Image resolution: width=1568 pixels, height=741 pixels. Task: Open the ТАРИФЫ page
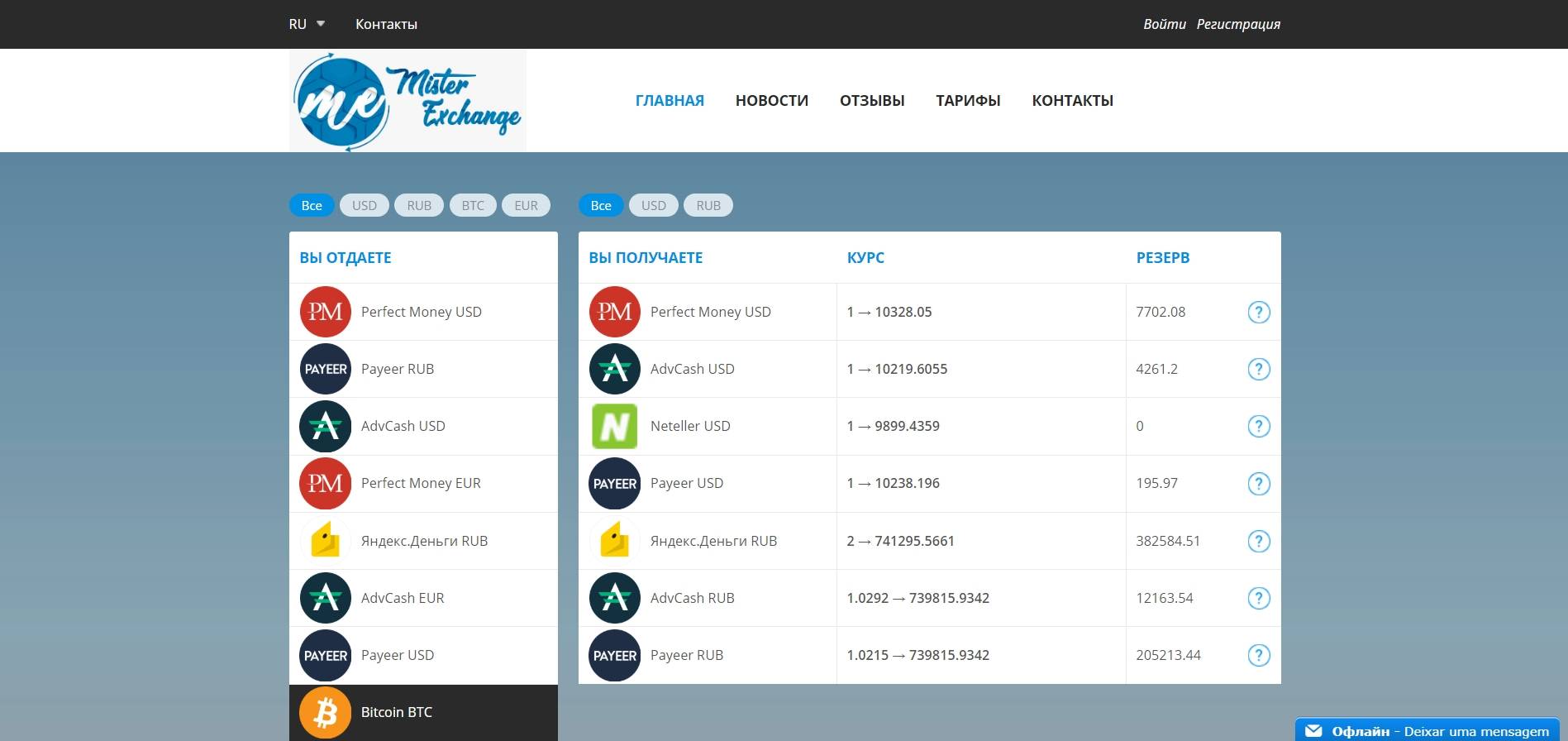[968, 100]
